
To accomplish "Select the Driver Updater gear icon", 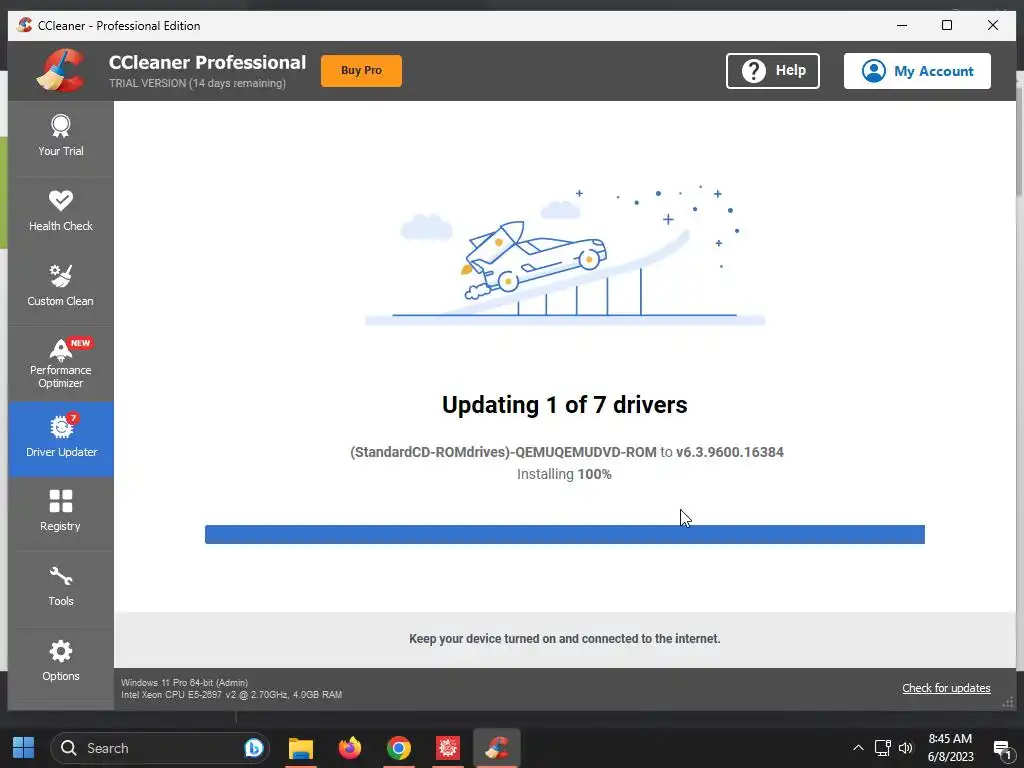I will point(61,426).
